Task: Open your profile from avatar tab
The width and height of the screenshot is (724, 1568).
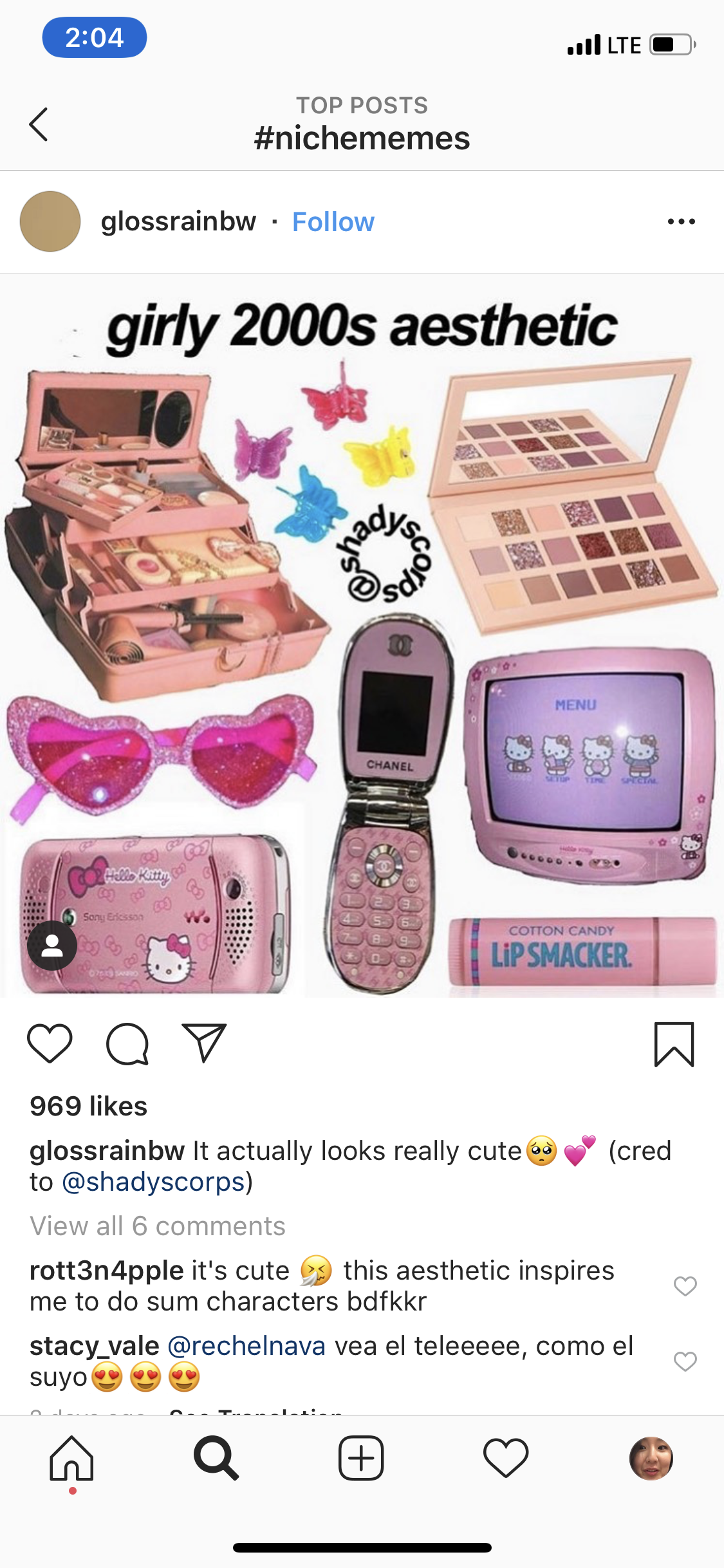Action: point(651,1459)
